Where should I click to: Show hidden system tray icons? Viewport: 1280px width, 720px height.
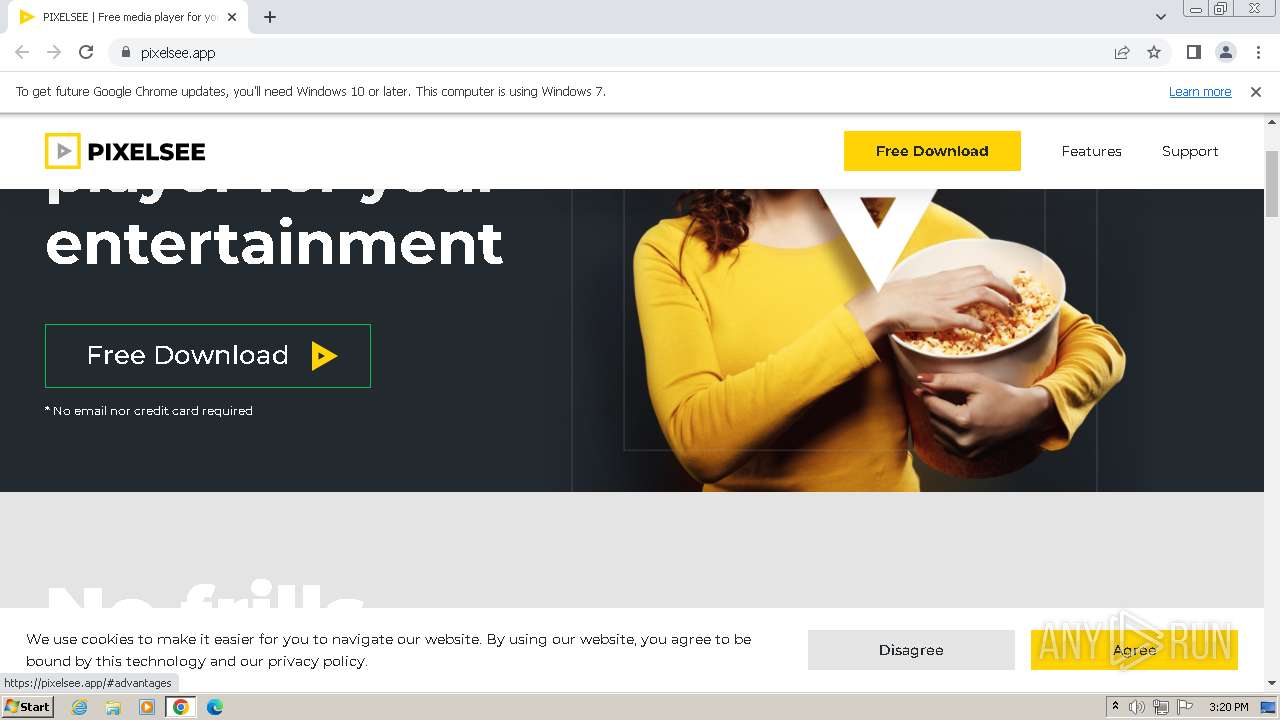(1116, 707)
